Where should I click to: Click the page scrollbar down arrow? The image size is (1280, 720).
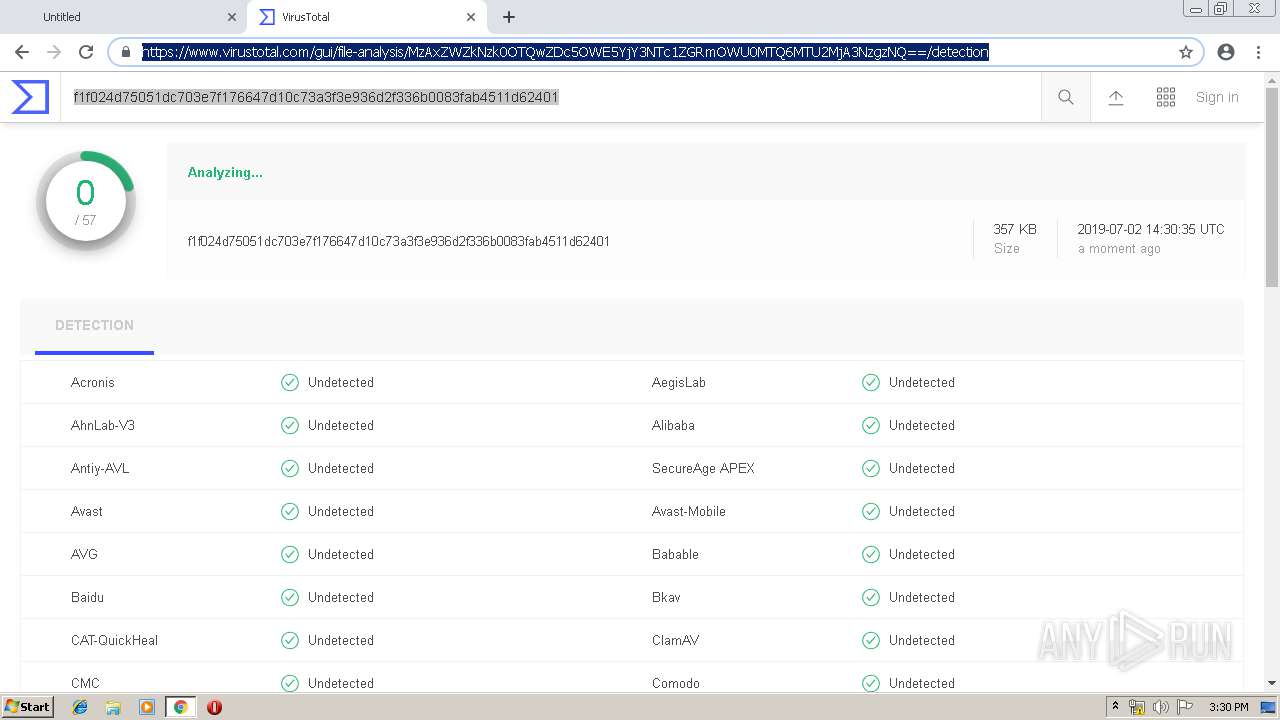(x=1272, y=683)
